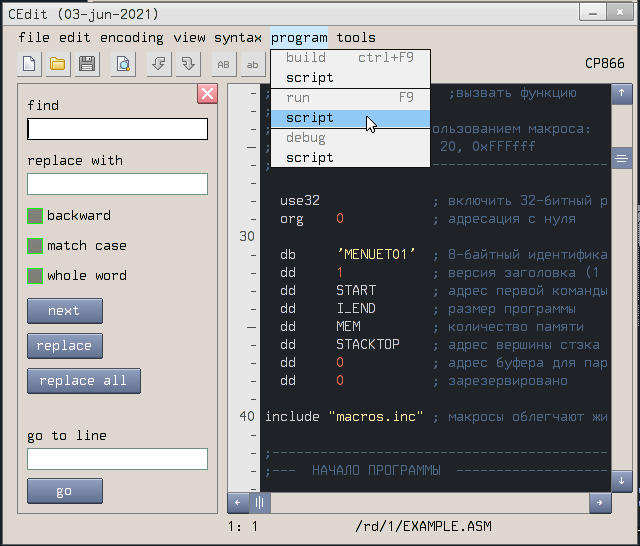640x546 pixels.
Task: Click the go button
Action: tap(64, 491)
